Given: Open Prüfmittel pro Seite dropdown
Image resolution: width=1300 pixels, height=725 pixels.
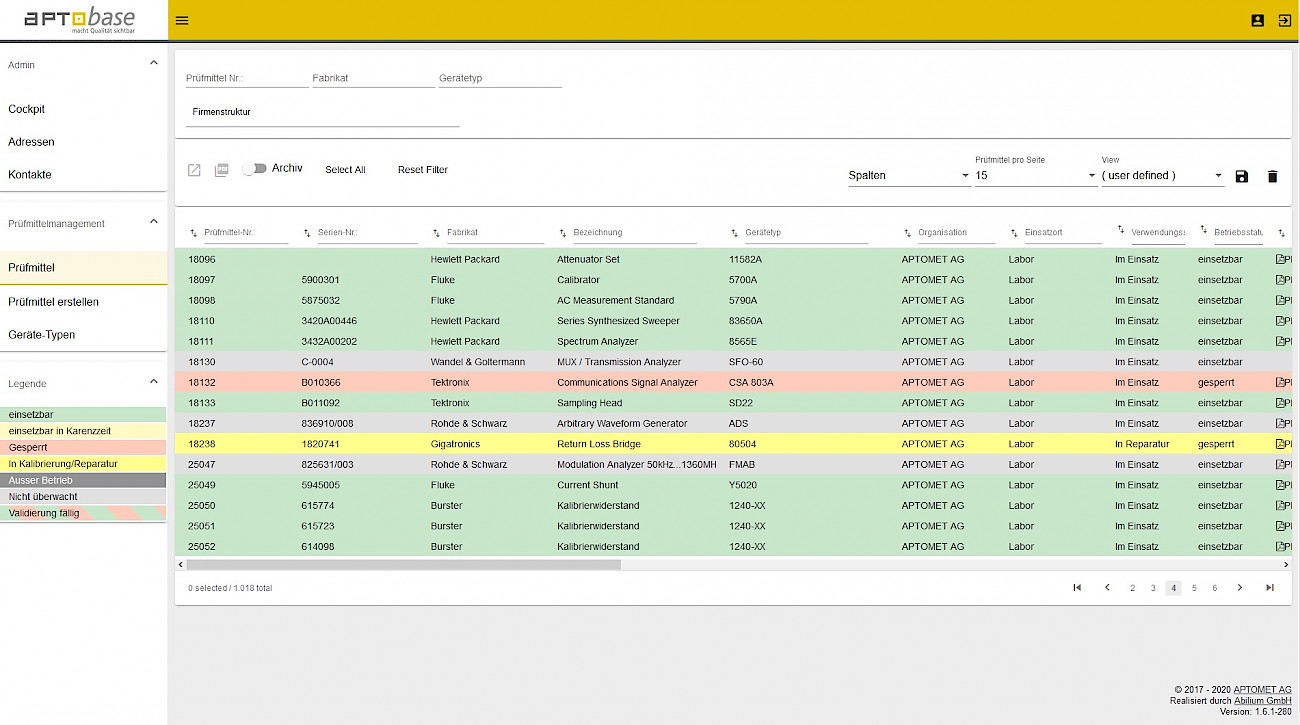Looking at the screenshot, I should pyautogui.click(x=1036, y=176).
